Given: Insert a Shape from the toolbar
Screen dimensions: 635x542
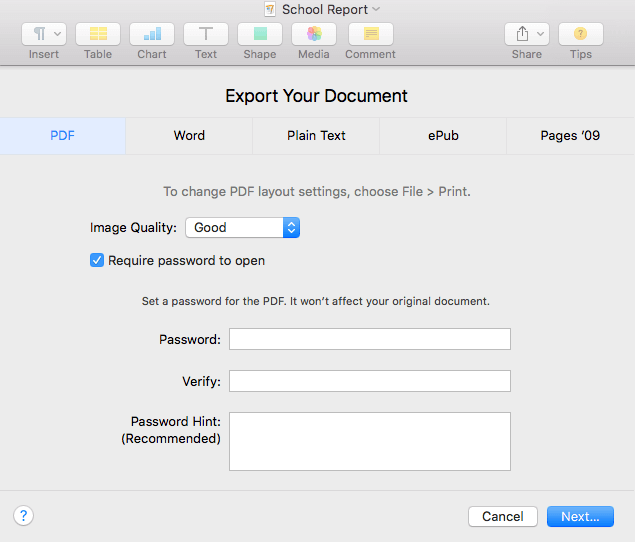Looking at the screenshot, I should click(x=260, y=34).
